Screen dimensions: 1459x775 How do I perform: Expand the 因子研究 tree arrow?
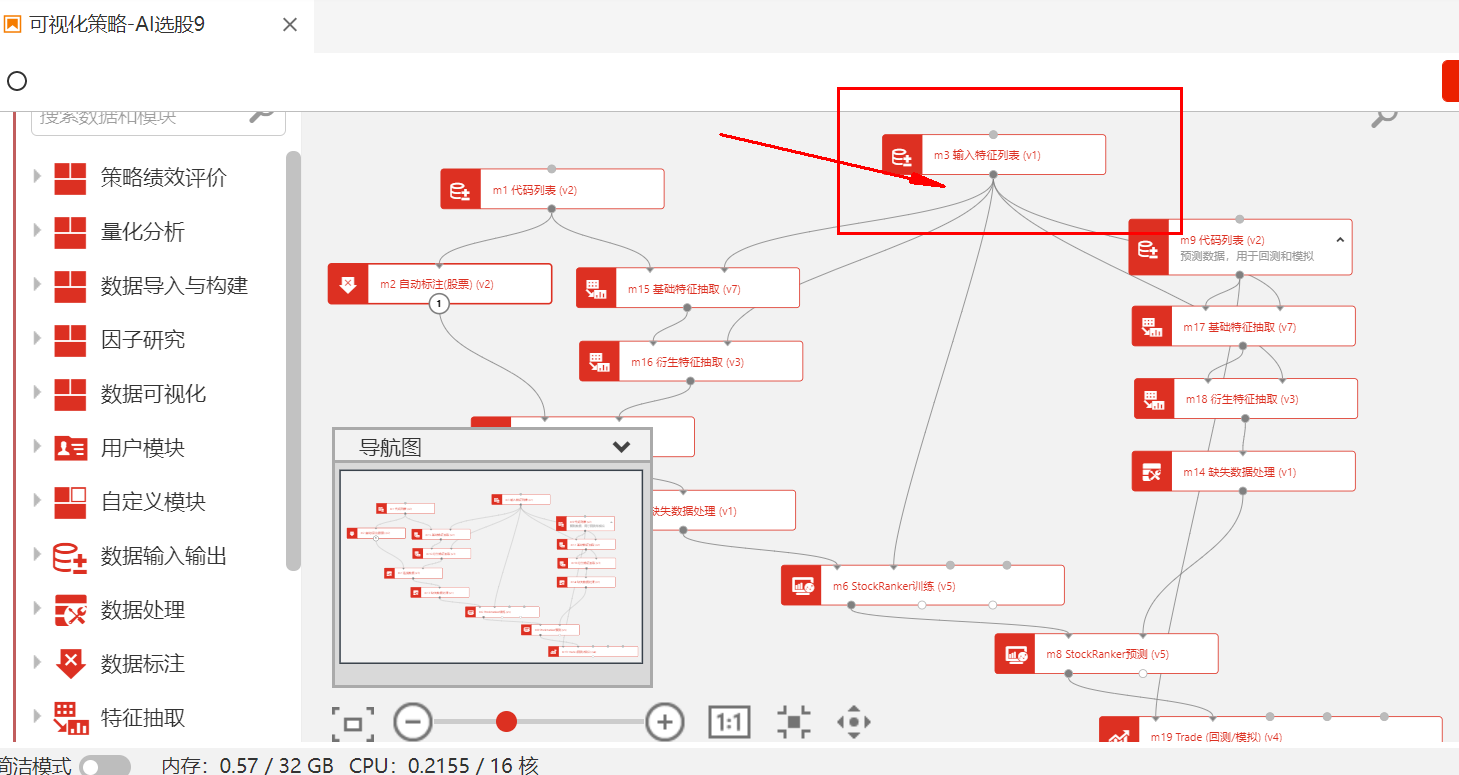pyautogui.click(x=37, y=339)
